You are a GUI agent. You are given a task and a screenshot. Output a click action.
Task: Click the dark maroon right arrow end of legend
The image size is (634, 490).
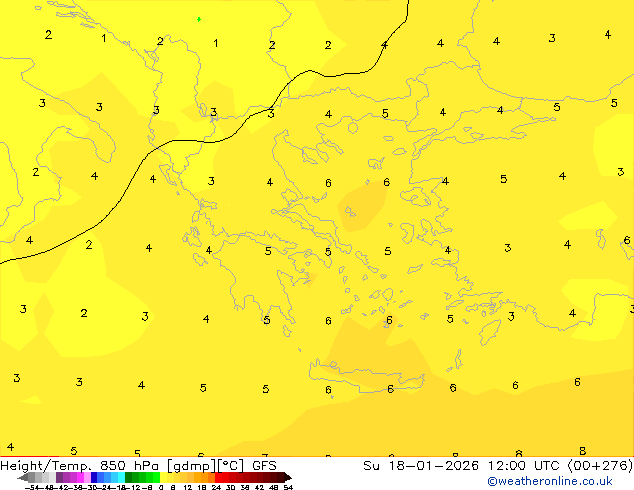click(x=288, y=477)
